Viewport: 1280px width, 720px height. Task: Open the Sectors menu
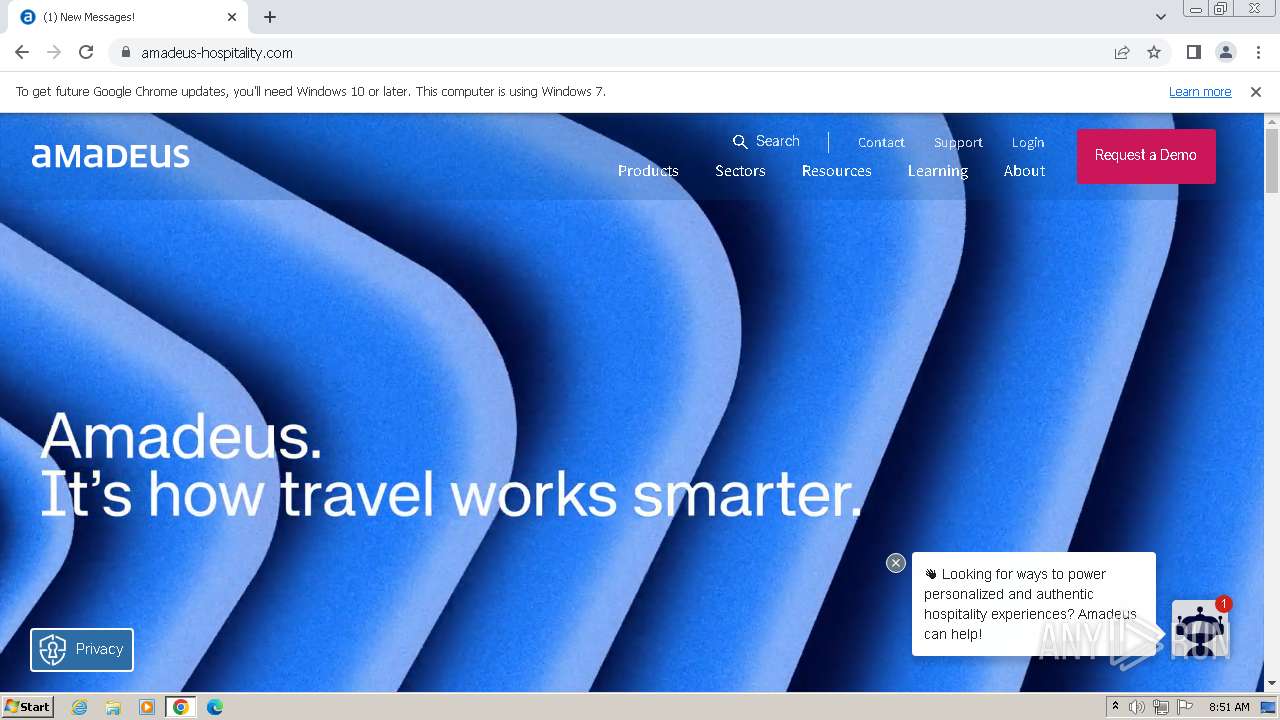(x=740, y=171)
